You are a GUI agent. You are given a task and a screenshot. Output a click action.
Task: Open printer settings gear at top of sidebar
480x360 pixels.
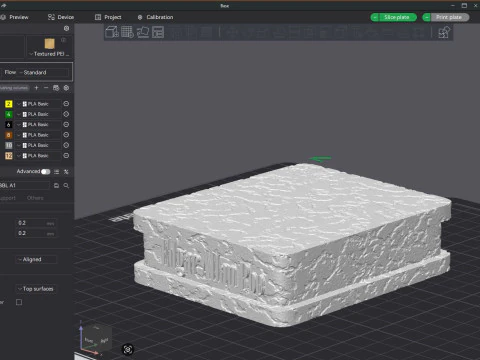tap(66, 28)
